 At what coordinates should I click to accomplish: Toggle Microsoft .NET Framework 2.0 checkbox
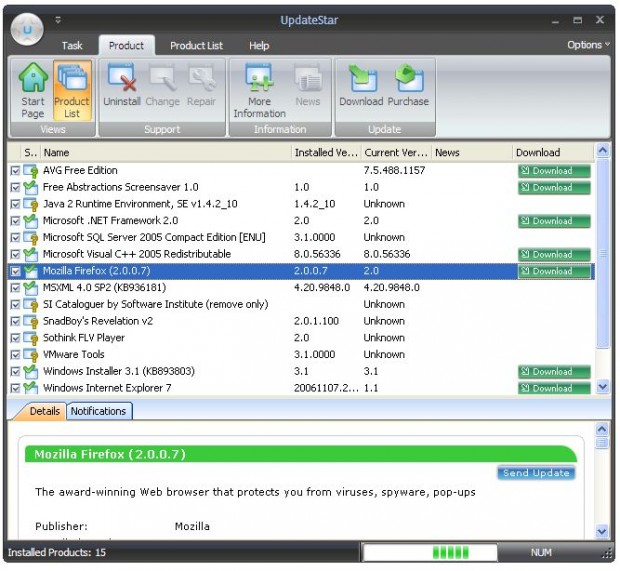[15, 221]
